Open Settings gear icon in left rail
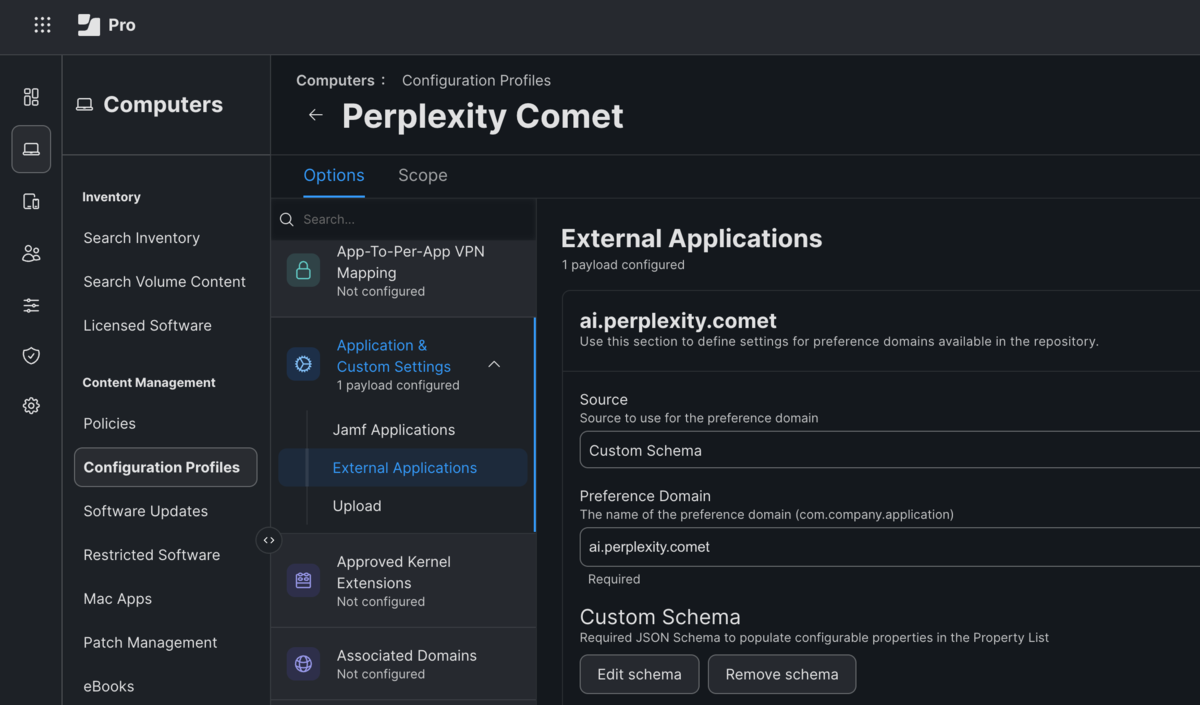 tap(31, 406)
